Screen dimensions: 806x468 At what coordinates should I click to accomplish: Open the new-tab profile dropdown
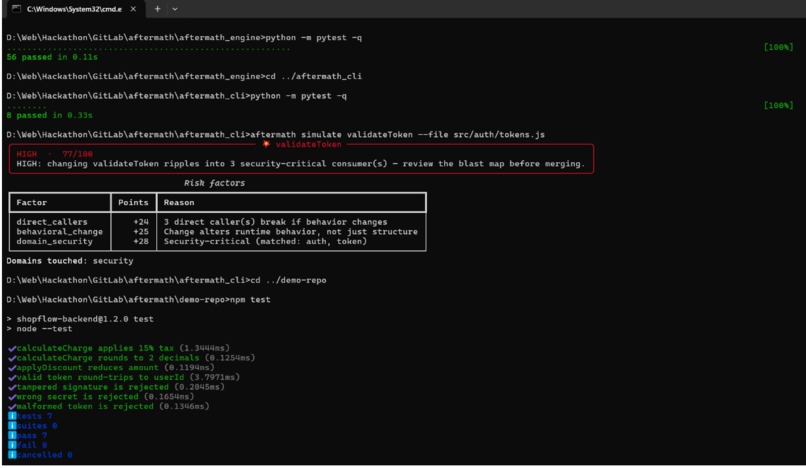click(175, 9)
